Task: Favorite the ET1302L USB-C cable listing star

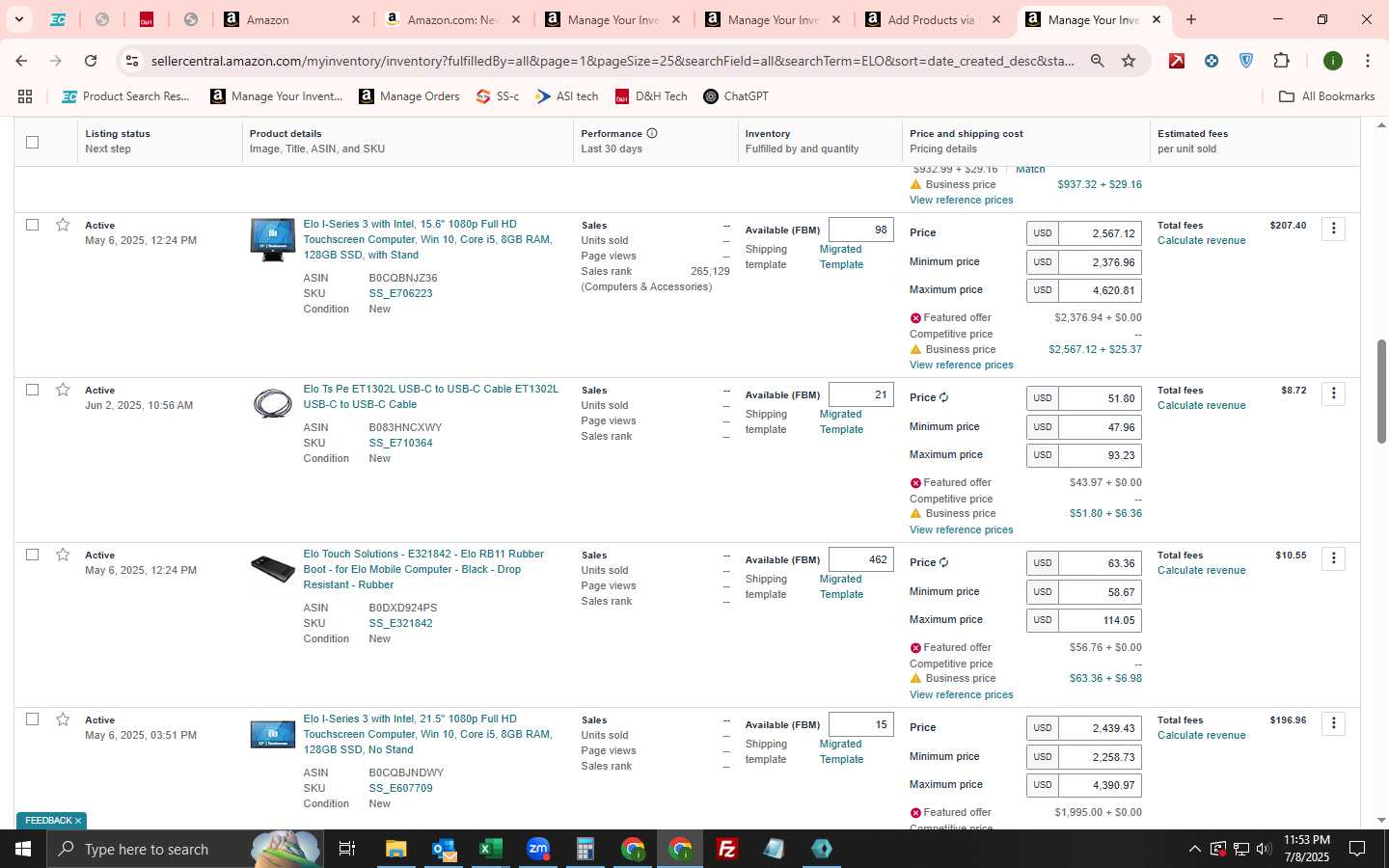Action: [63, 390]
